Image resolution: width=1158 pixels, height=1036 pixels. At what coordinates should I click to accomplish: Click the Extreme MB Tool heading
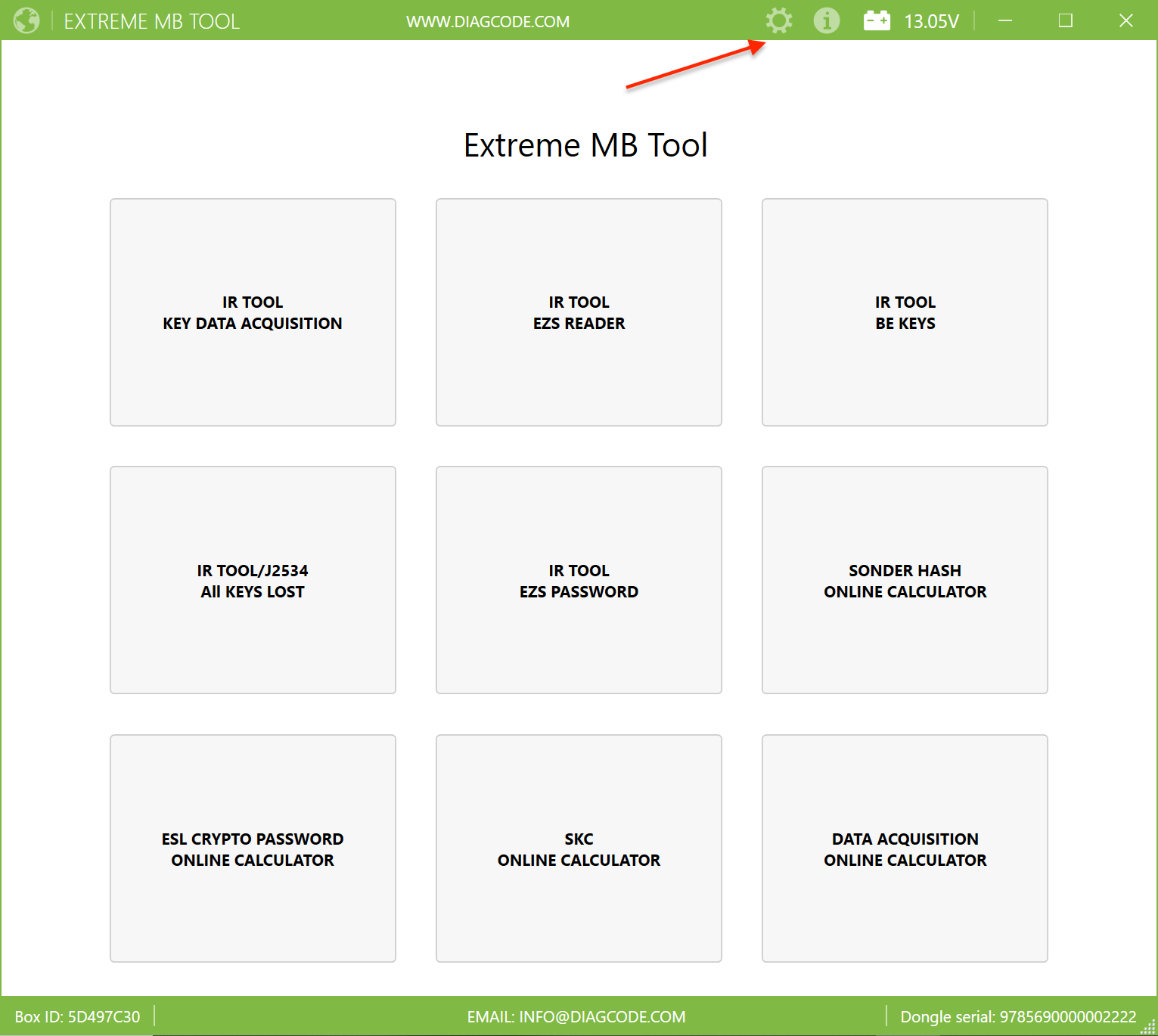585,145
